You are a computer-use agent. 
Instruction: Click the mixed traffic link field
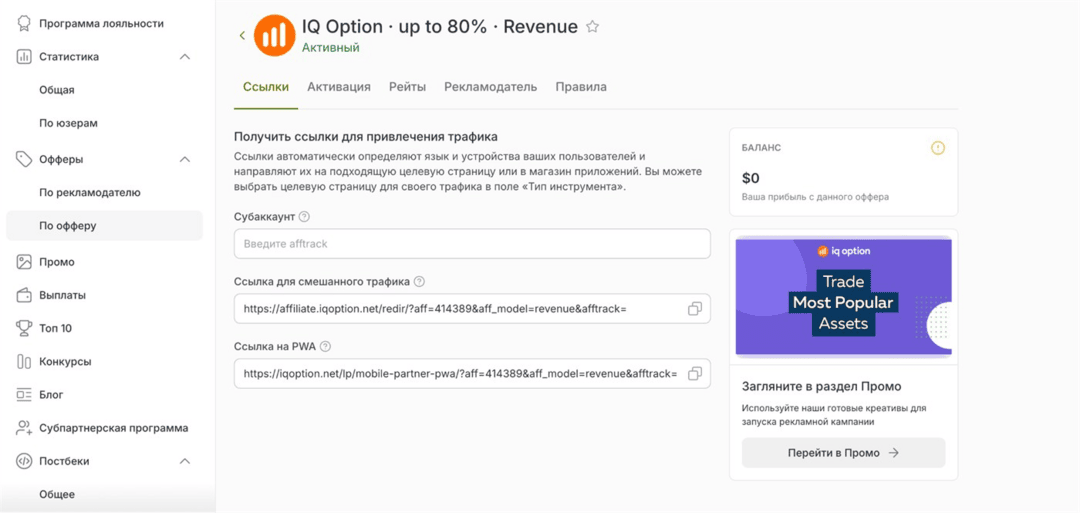[472, 308]
